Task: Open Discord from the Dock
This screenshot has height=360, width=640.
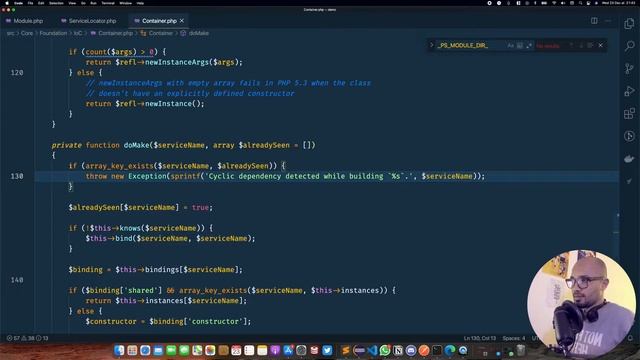Action: tap(411, 350)
